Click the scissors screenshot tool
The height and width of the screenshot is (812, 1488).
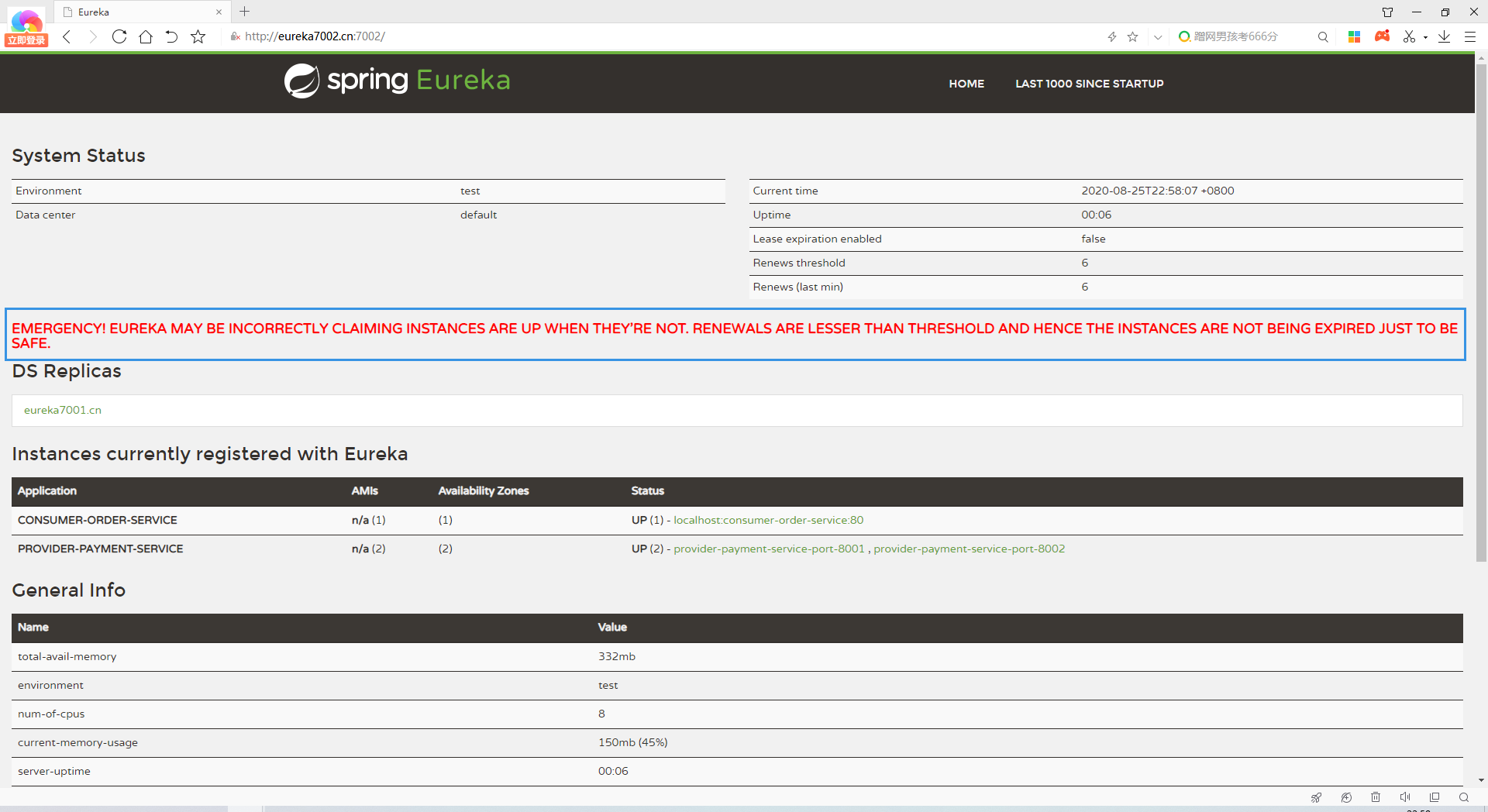1409,36
